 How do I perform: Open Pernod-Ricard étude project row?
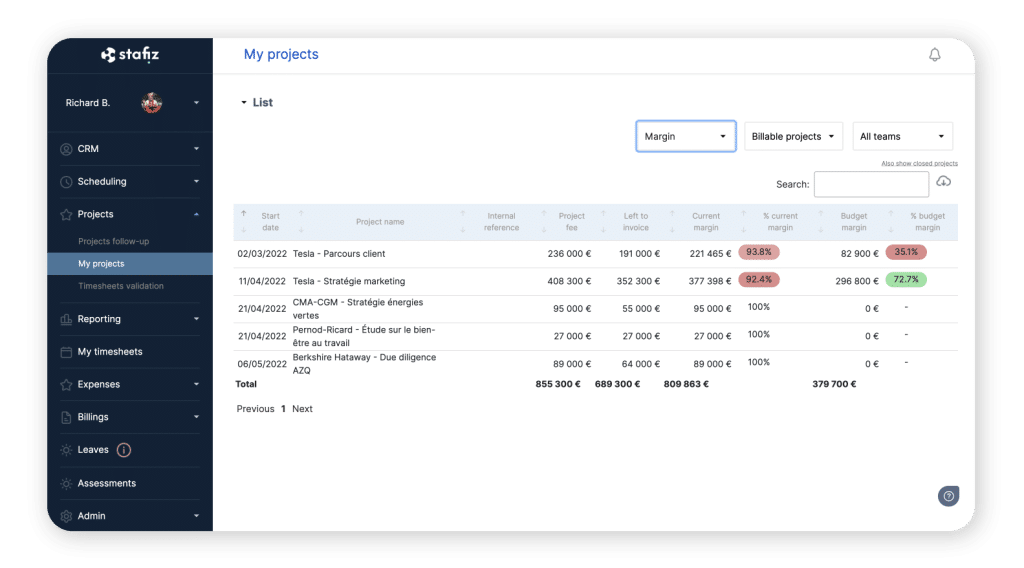364,336
